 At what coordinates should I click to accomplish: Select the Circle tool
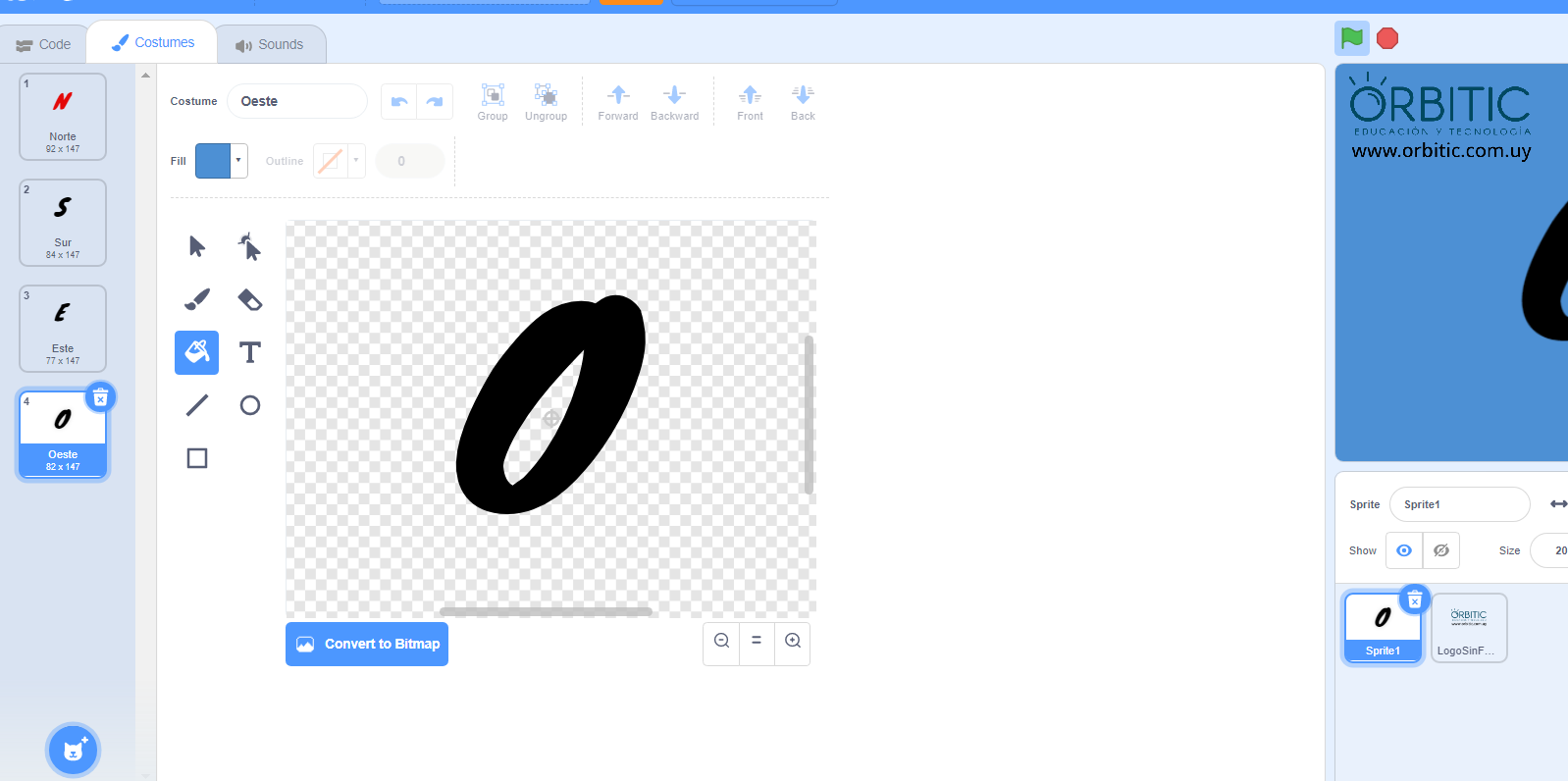pyautogui.click(x=250, y=405)
